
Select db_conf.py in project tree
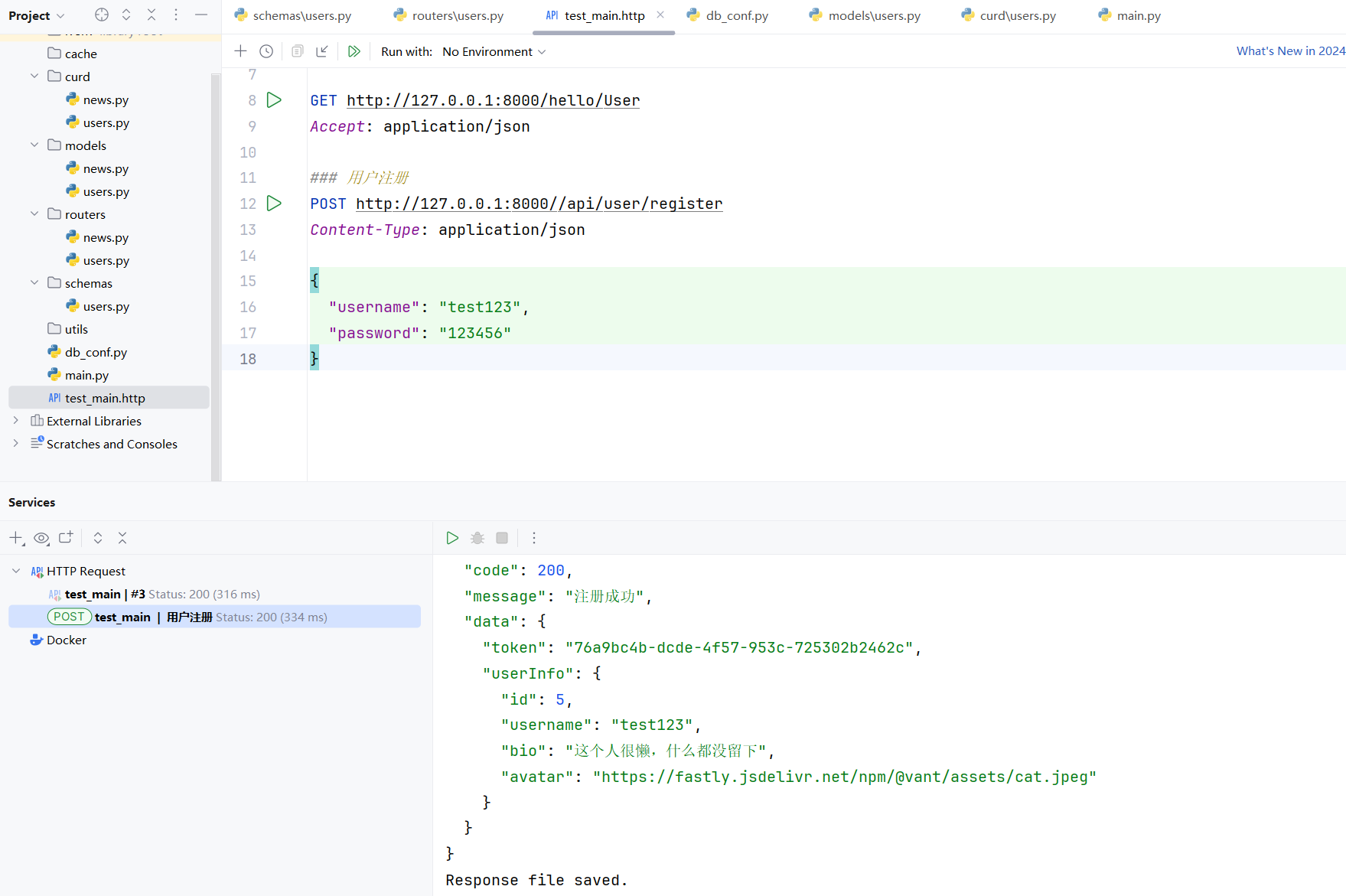click(96, 352)
